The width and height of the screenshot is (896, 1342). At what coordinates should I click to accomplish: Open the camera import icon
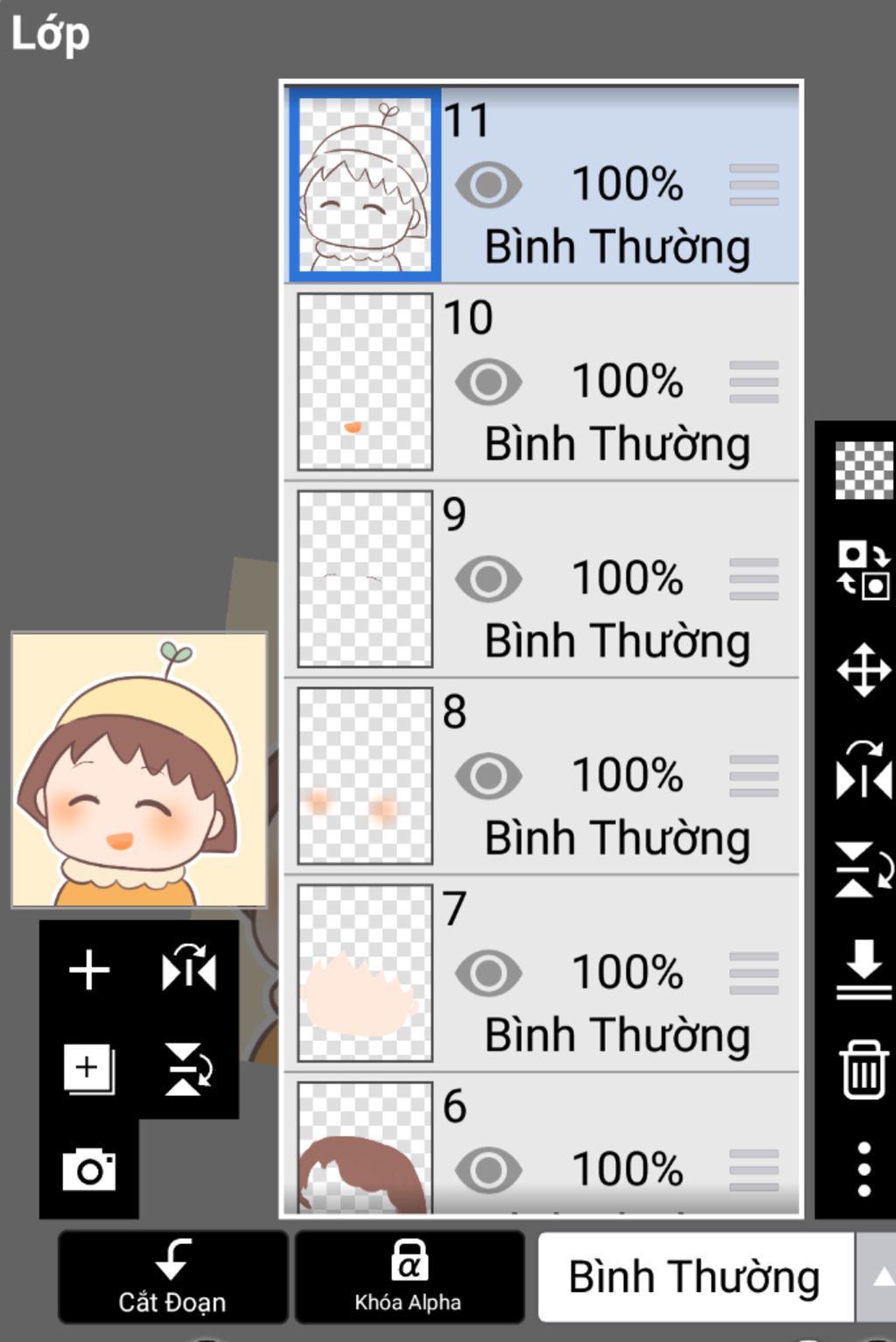tap(89, 1170)
